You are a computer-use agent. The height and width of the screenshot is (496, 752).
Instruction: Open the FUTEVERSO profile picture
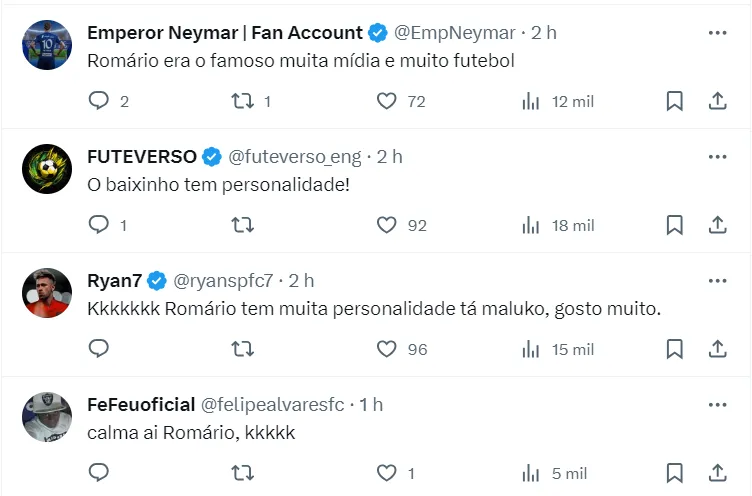coord(47,169)
